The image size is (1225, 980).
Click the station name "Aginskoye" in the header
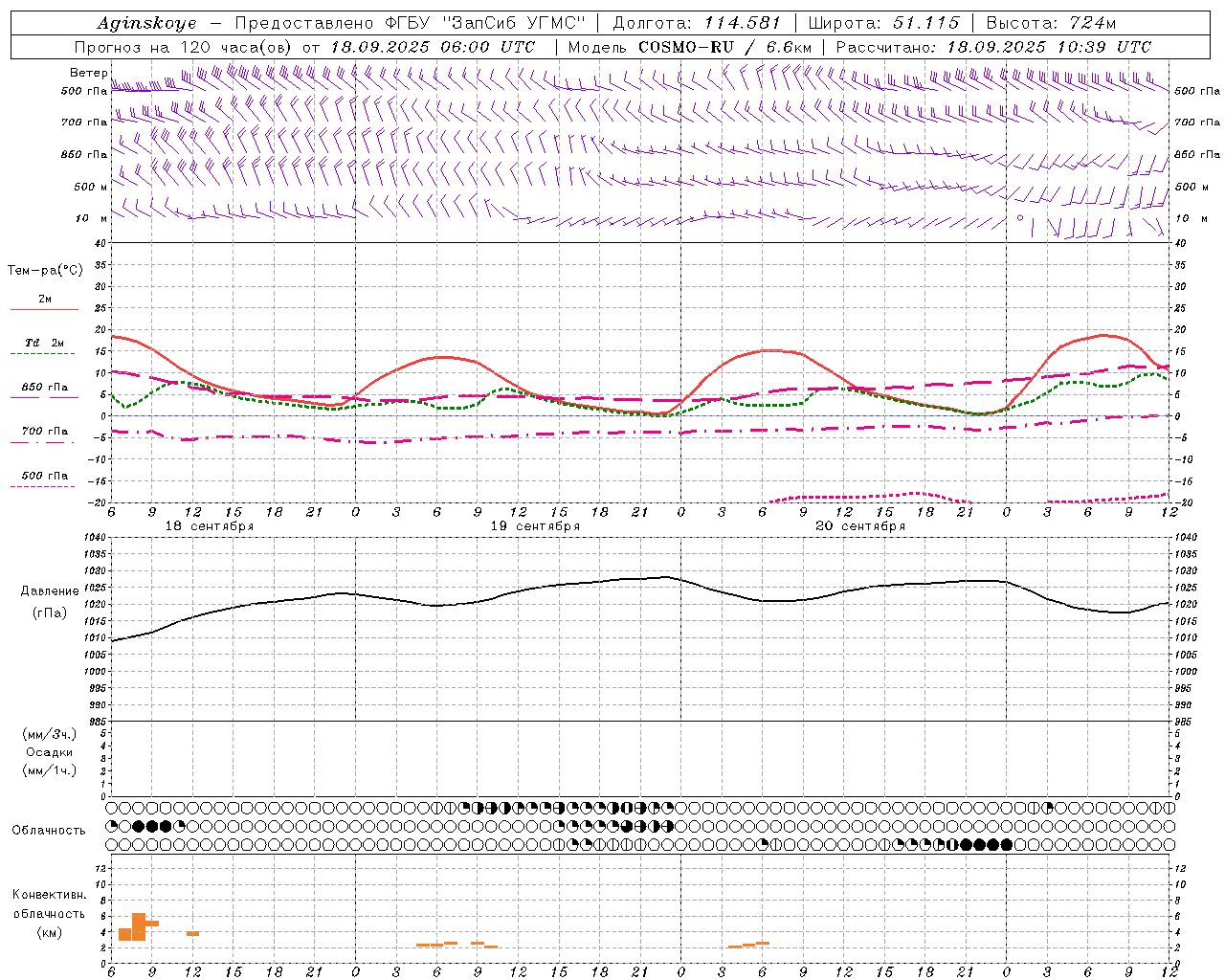146,23
